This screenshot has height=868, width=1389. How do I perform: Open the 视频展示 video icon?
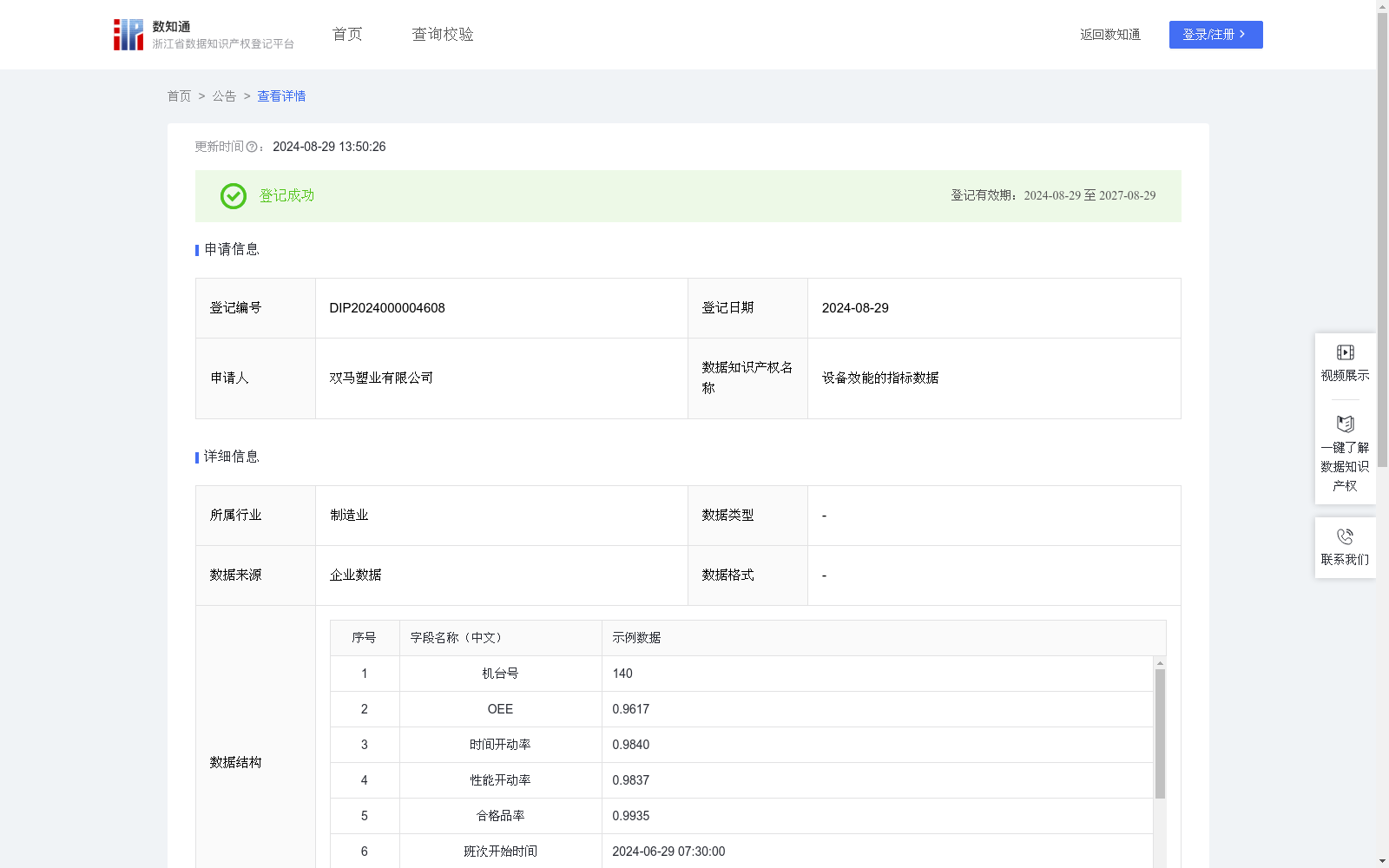[x=1345, y=352]
